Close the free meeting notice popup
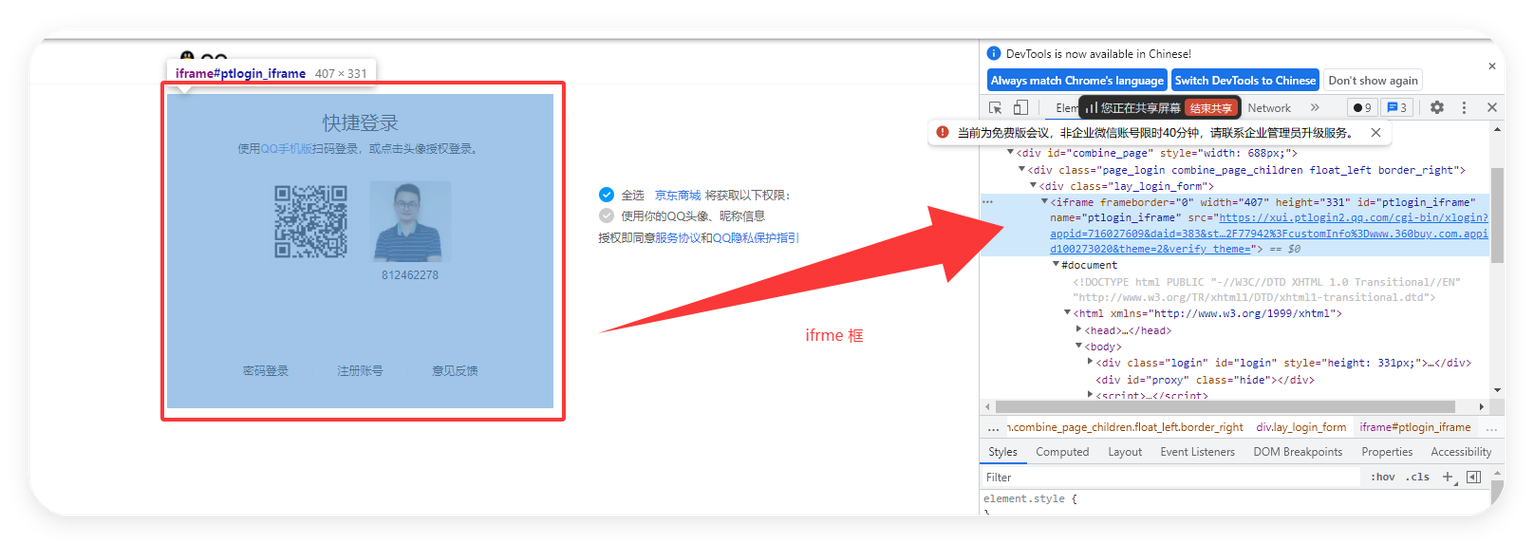1534x544 pixels. (1375, 132)
